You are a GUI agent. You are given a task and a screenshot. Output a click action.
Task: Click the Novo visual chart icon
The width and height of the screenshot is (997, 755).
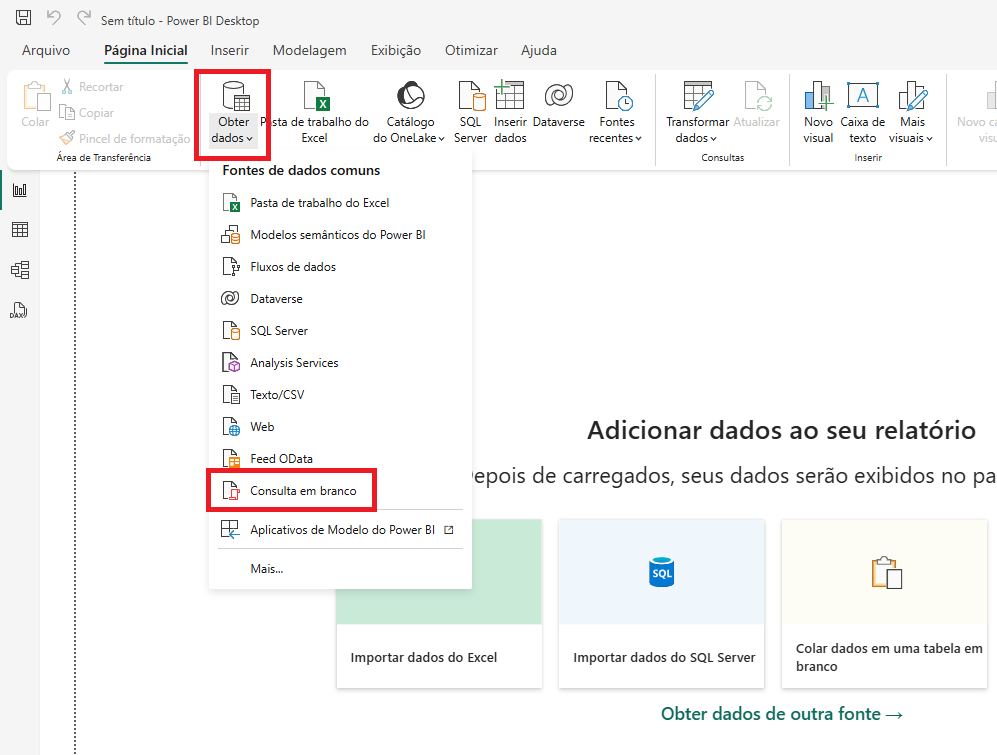tap(818, 96)
